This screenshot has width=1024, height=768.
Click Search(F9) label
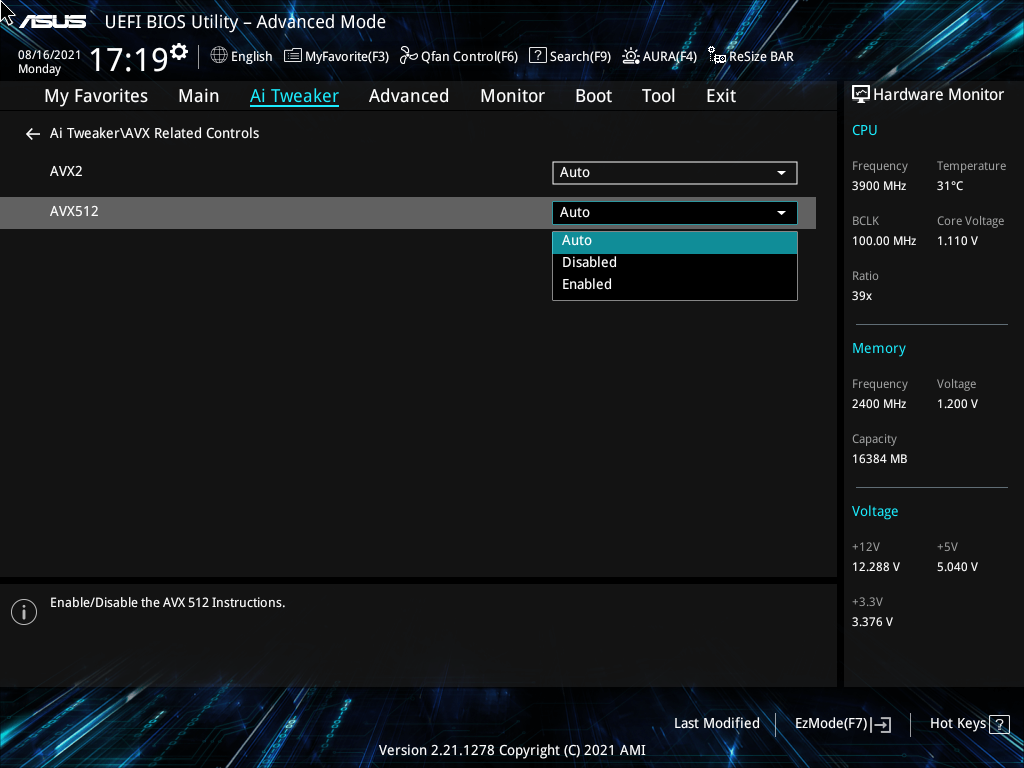click(580, 57)
